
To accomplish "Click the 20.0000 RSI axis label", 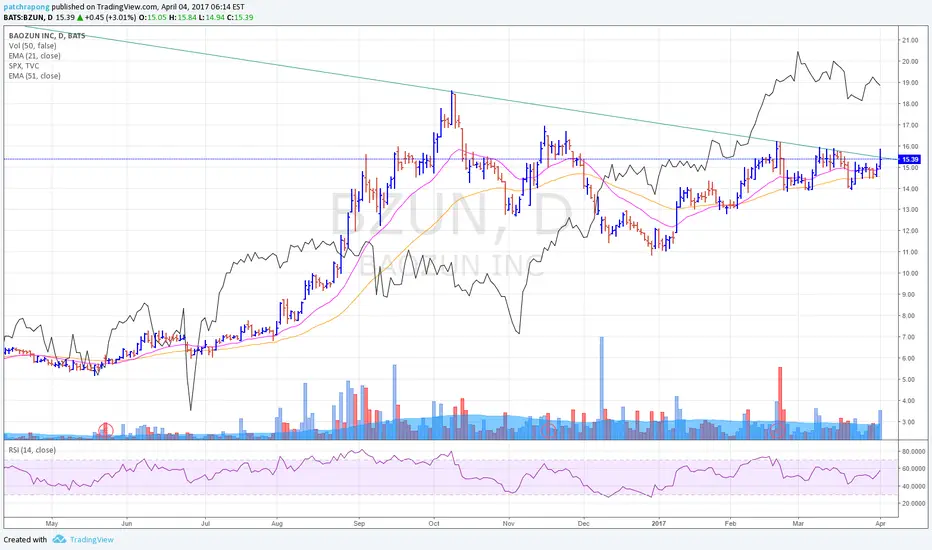I will [x=914, y=503].
